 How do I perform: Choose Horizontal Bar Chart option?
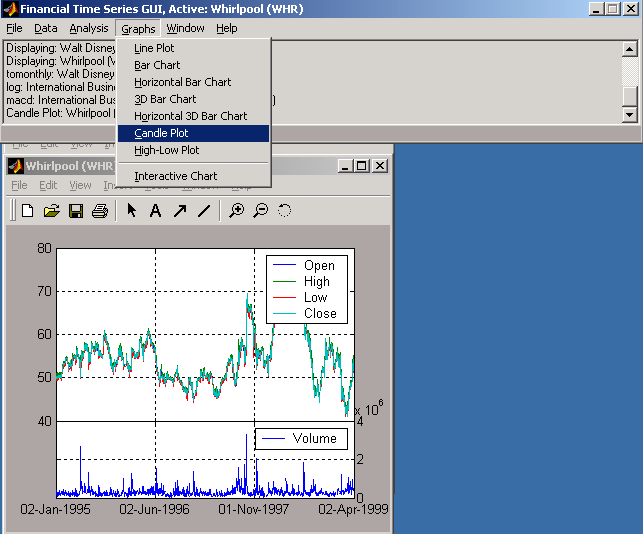click(x=193, y=82)
